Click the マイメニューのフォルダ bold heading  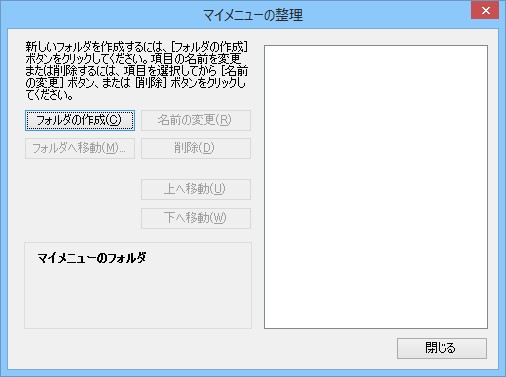tap(92, 258)
